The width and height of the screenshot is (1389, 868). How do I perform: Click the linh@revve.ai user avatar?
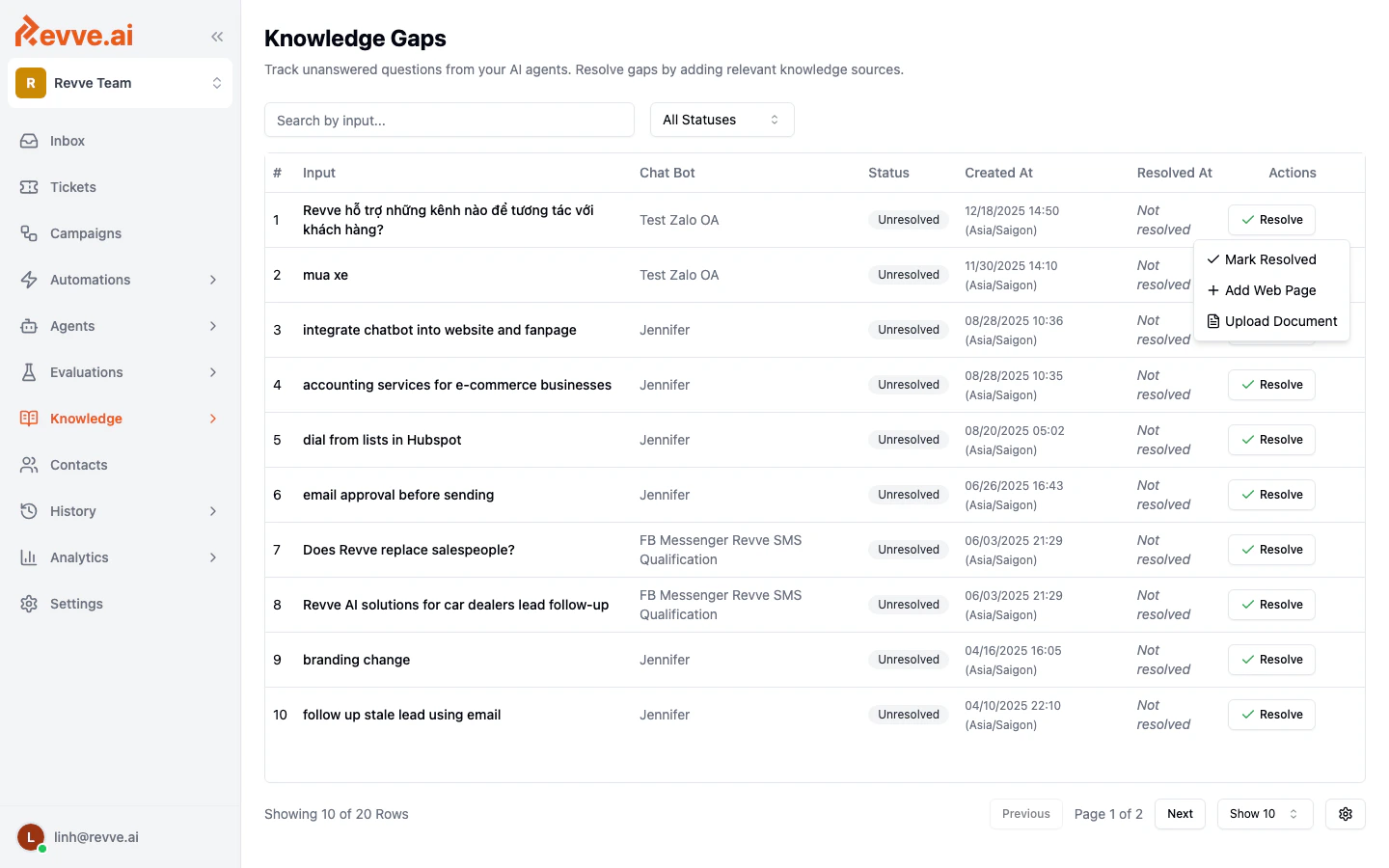[x=31, y=837]
